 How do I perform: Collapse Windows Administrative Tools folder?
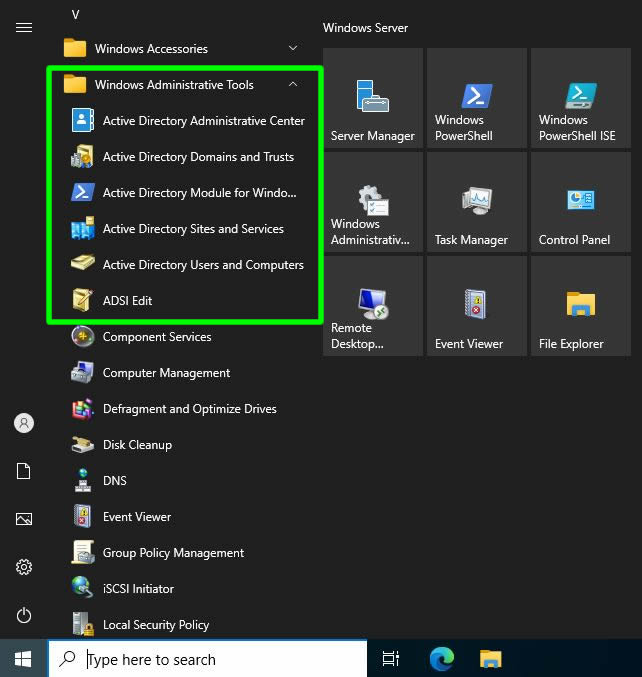click(x=293, y=85)
